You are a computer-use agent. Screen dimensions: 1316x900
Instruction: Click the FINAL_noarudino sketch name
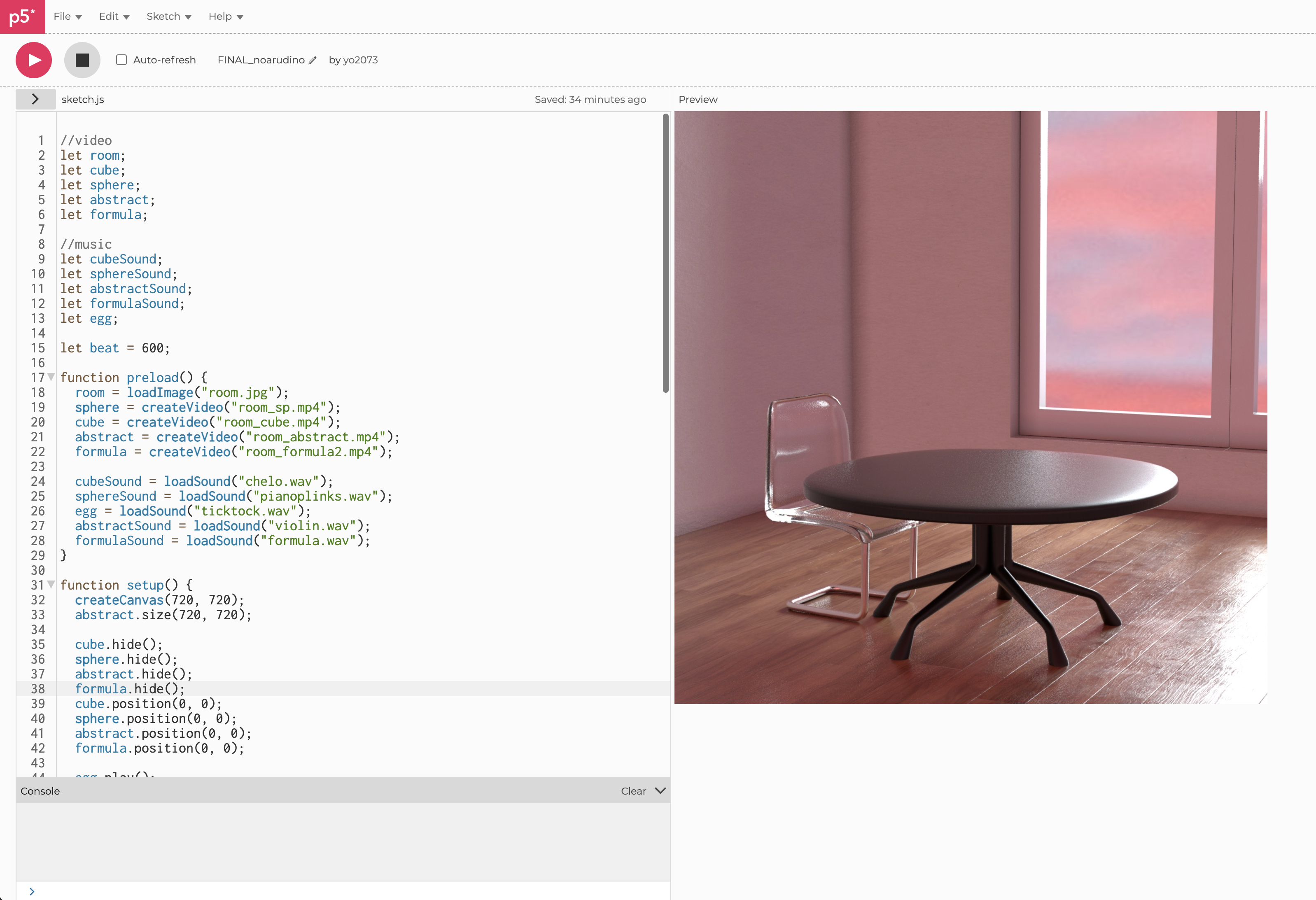261,60
